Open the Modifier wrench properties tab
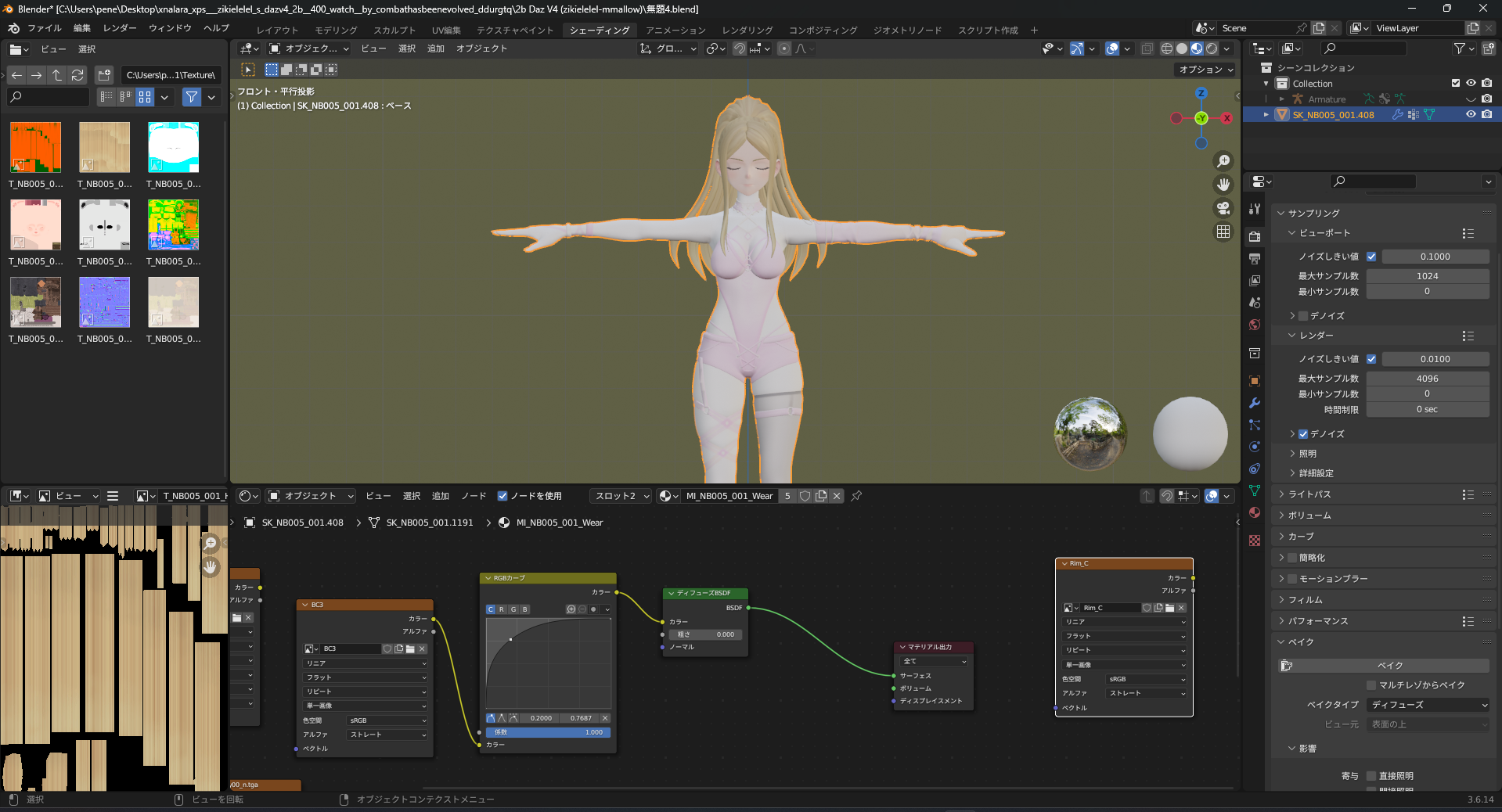This screenshot has width=1502, height=812. (x=1255, y=403)
